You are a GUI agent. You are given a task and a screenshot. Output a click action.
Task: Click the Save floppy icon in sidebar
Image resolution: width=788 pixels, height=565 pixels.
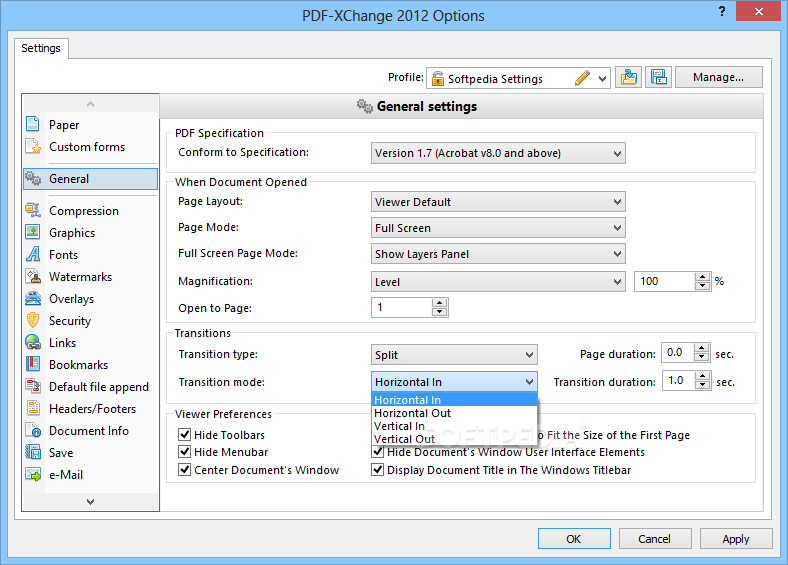[x=33, y=452]
